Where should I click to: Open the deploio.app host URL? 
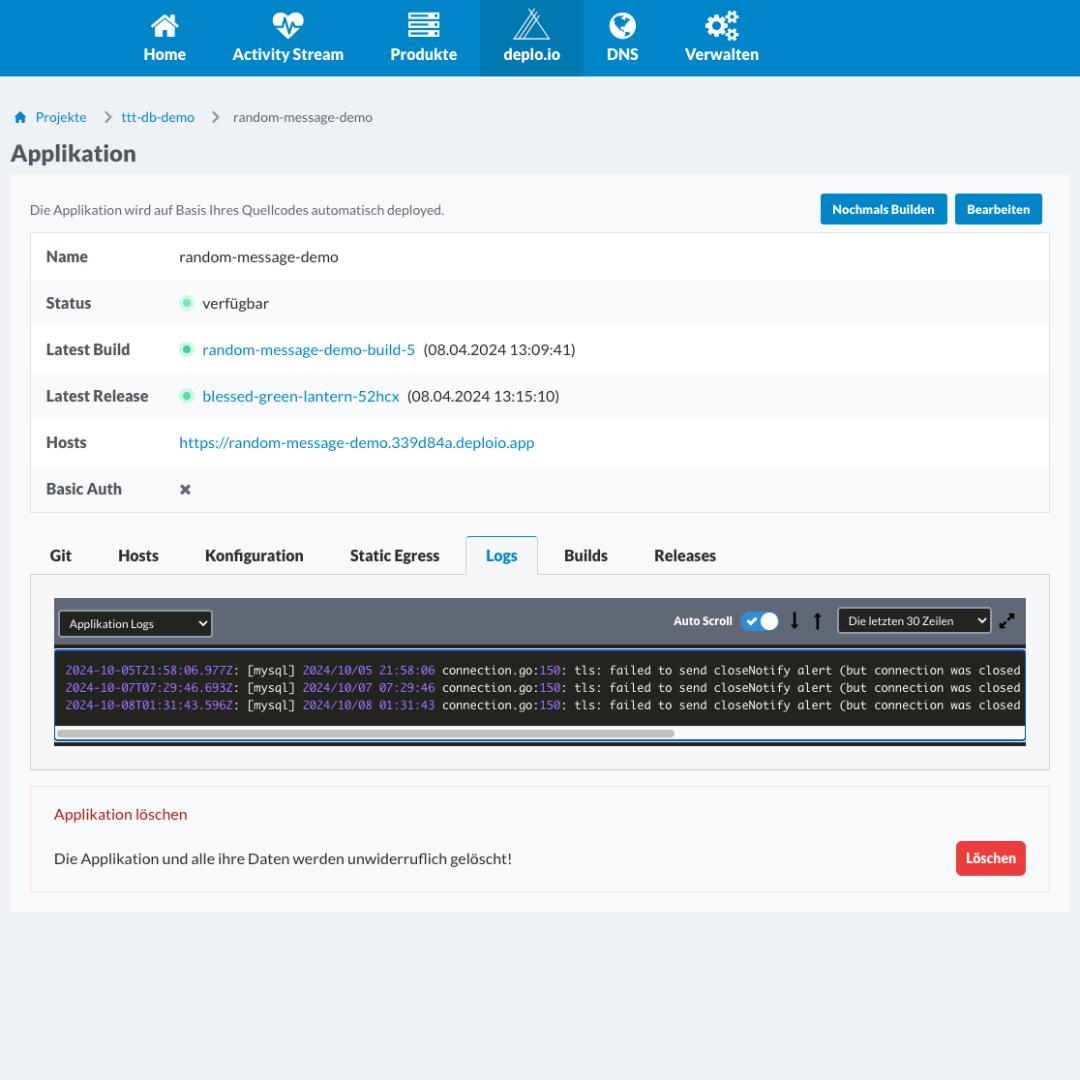[357, 442]
